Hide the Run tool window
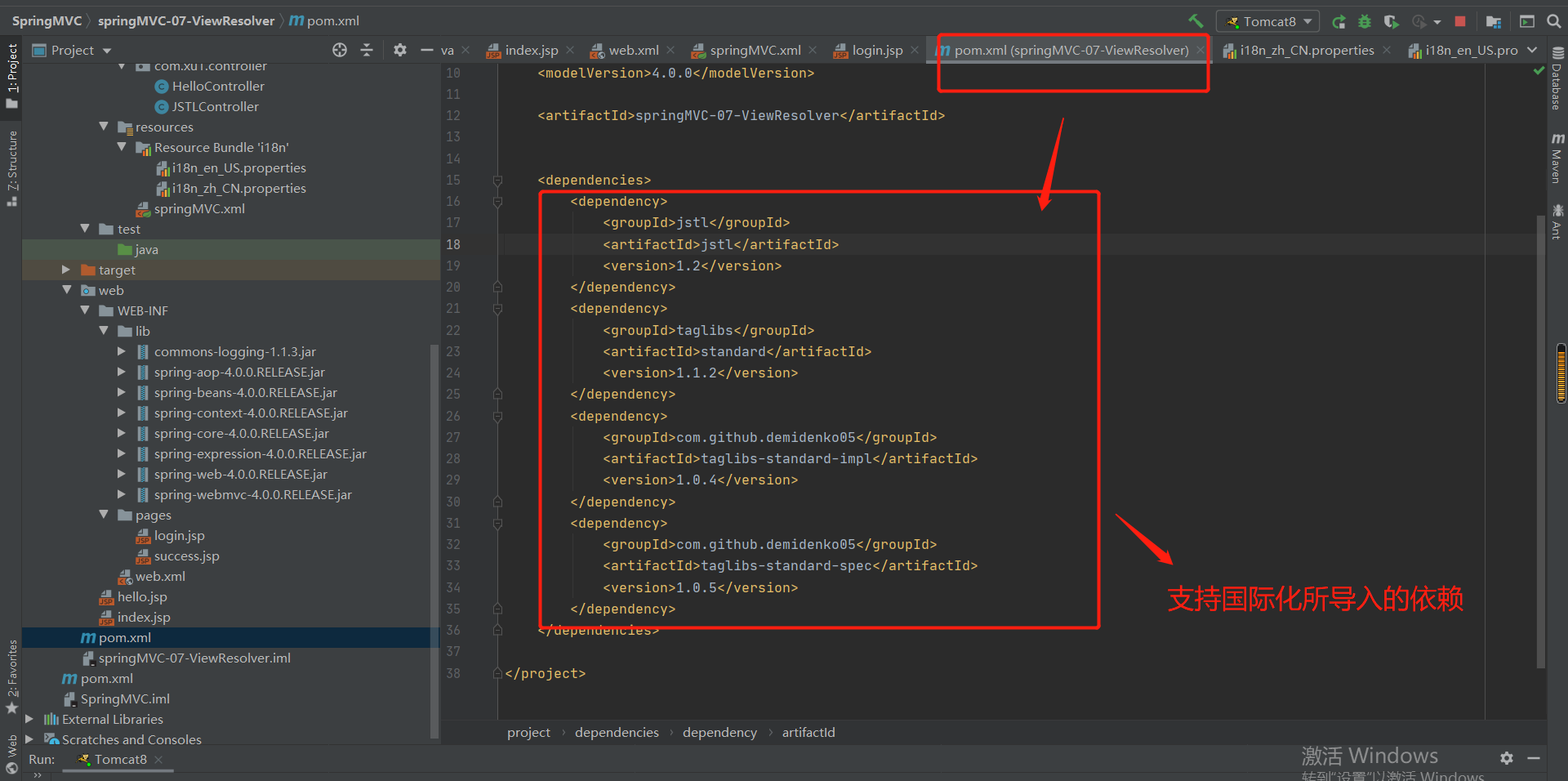1568x781 pixels. point(1534,758)
